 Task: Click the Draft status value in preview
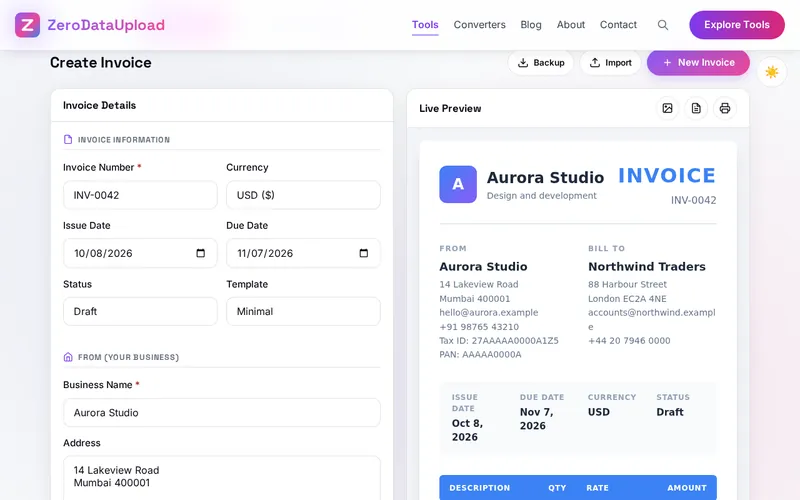click(670, 412)
